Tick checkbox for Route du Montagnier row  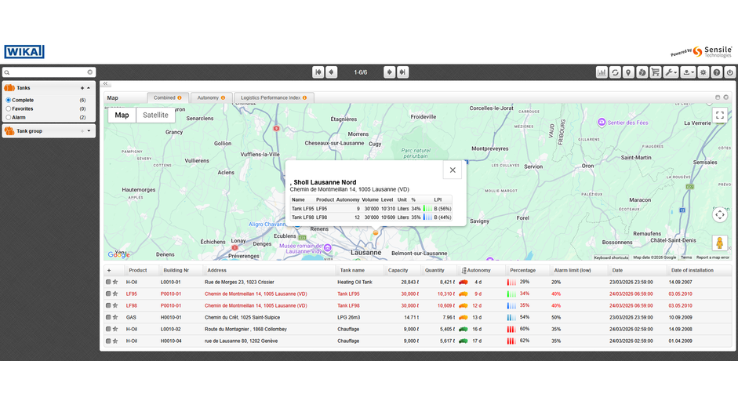(x=108, y=329)
